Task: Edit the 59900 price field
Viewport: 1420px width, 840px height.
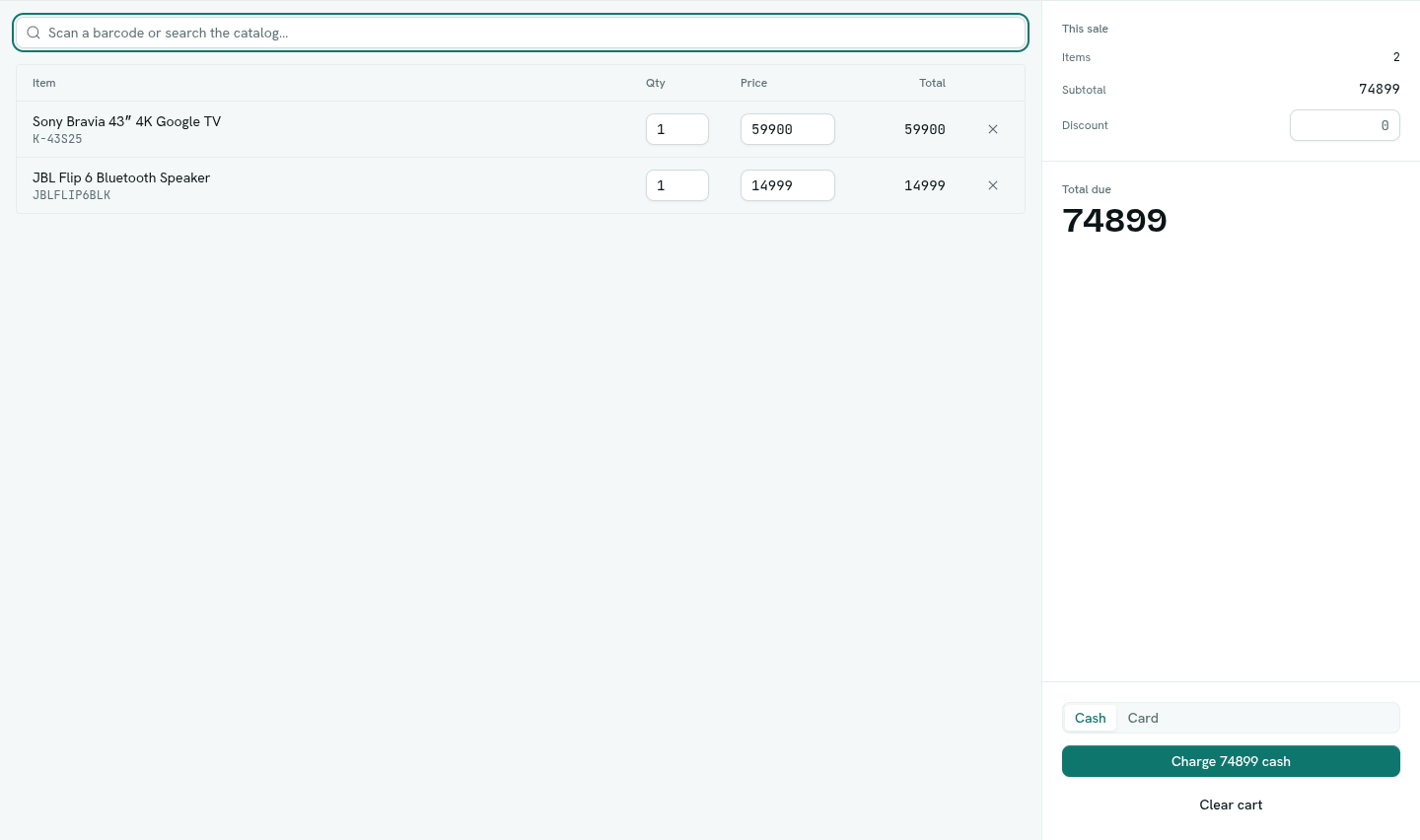Action: coord(788,129)
